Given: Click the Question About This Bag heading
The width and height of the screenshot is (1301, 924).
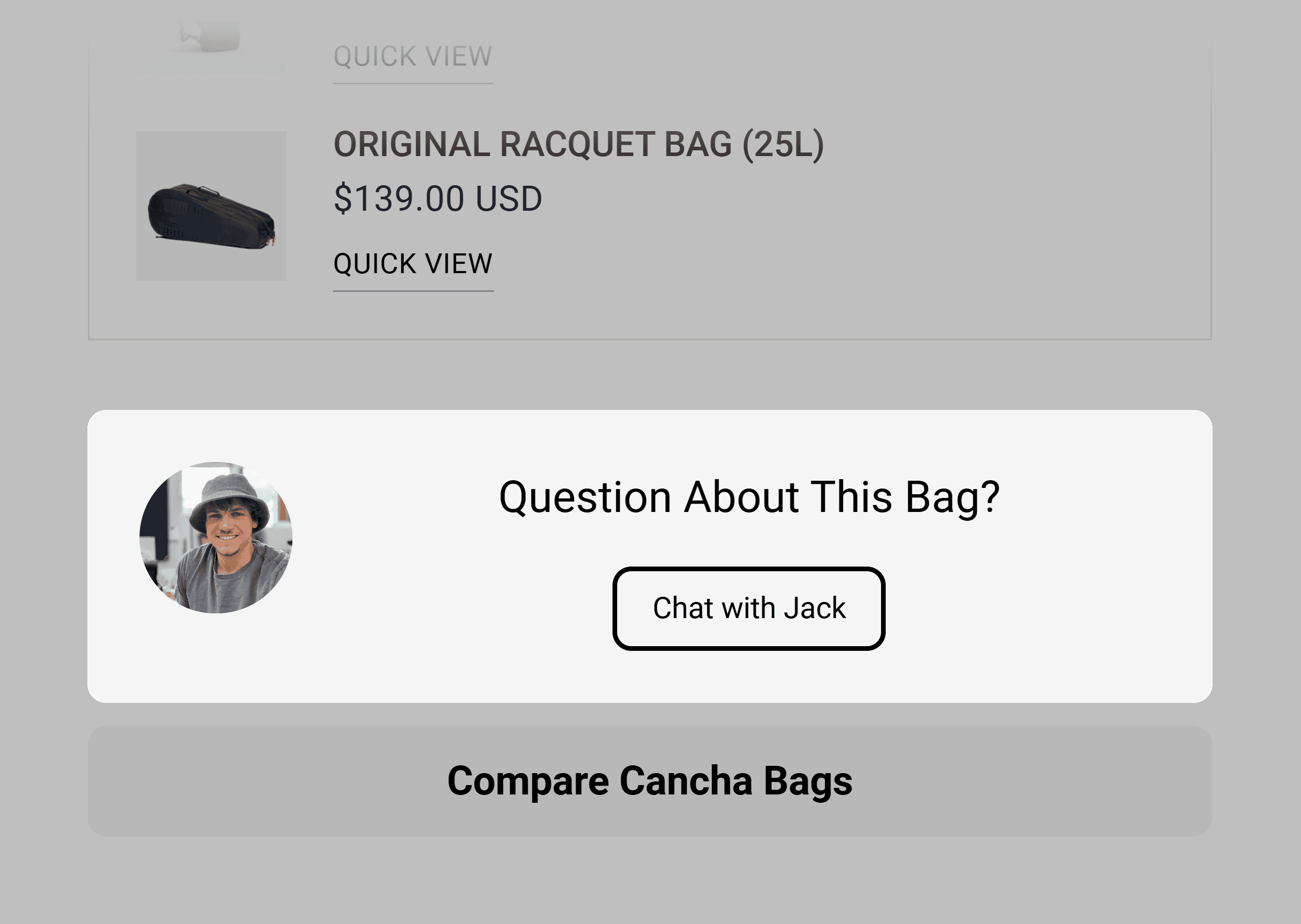Looking at the screenshot, I should click(x=751, y=498).
